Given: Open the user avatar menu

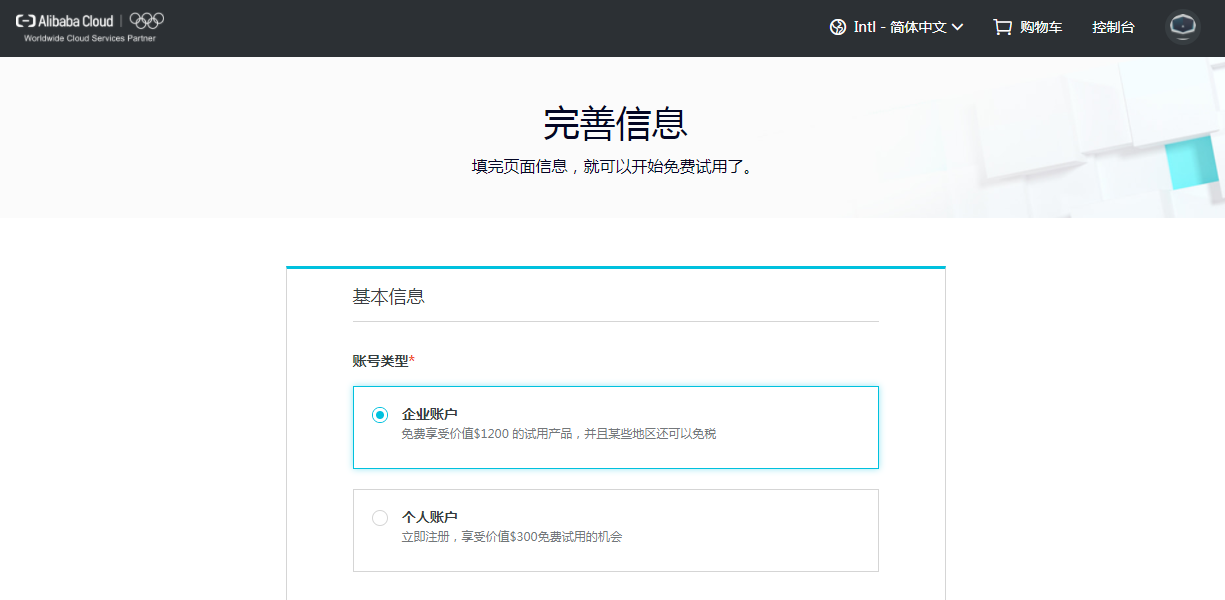Looking at the screenshot, I should click(x=1183, y=27).
